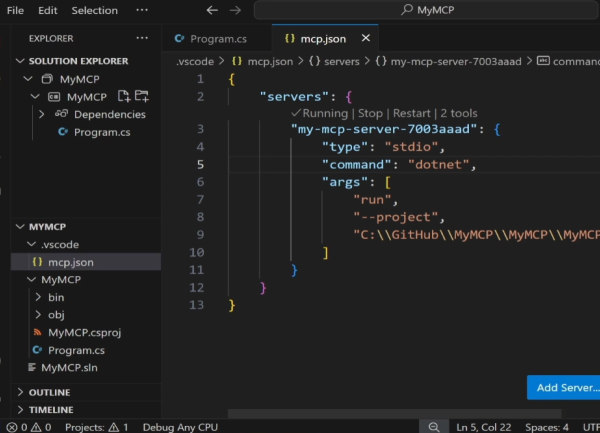Open the File menu
Screen dimensions: 600x433
pos(15,10)
